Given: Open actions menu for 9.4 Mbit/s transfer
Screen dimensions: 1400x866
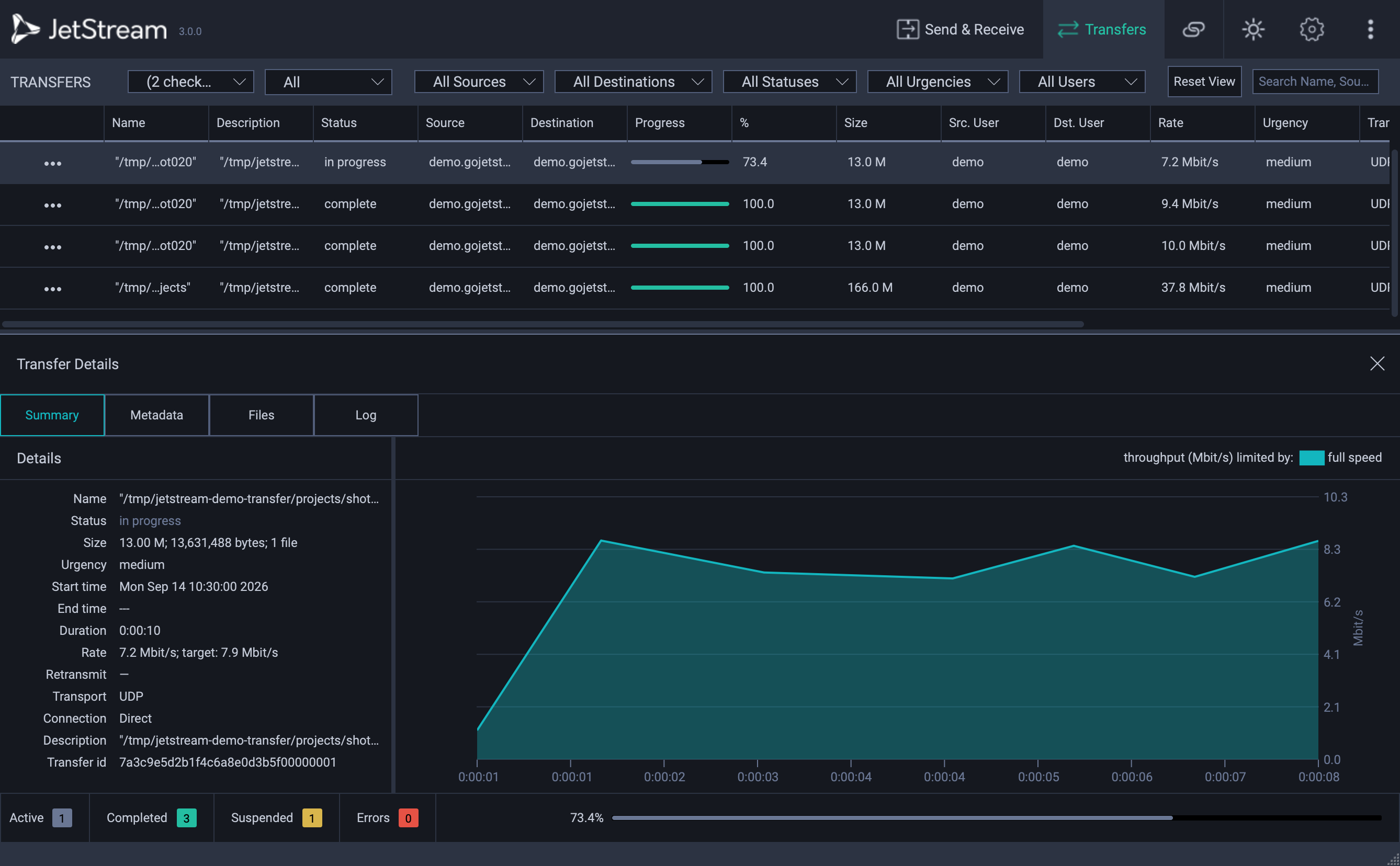Looking at the screenshot, I should (53, 205).
